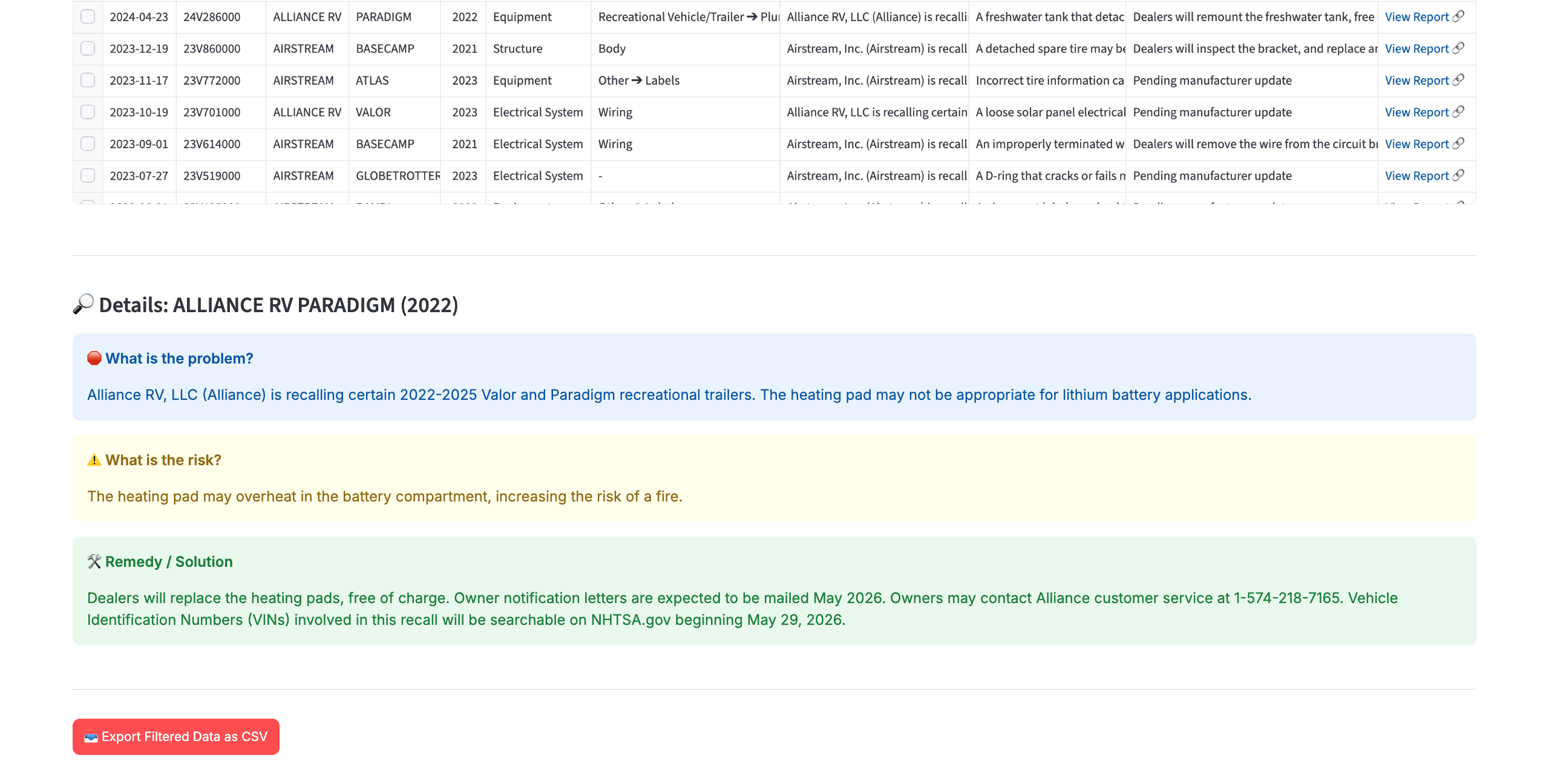
Task: Click link icon beside 23V772000 View Report
Action: pyautogui.click(x=1458, y=80)
